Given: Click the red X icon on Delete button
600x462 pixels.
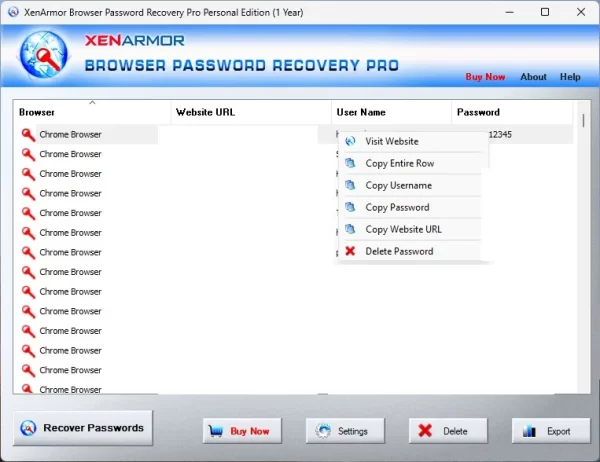Looking at the screenshot, I should pos(425,431).
